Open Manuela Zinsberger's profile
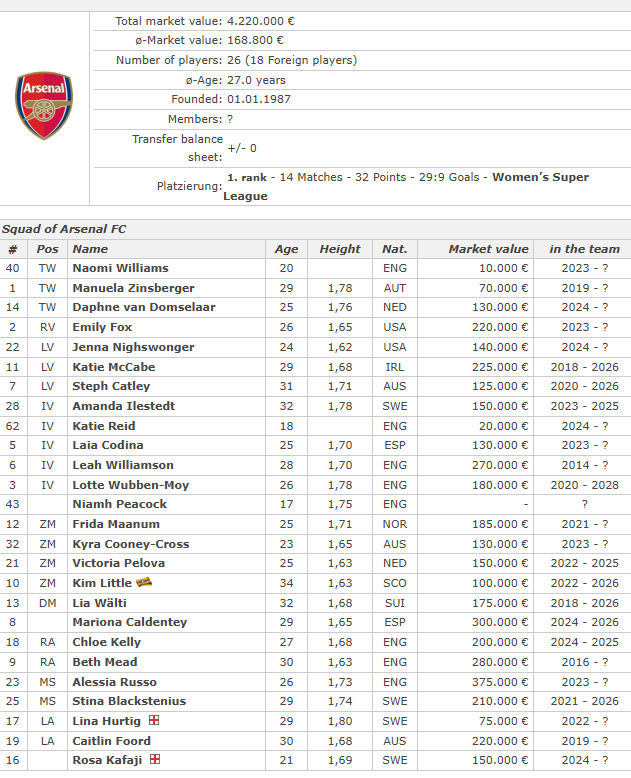This screenshot has height=778, width=631. [x=133, y=288]
